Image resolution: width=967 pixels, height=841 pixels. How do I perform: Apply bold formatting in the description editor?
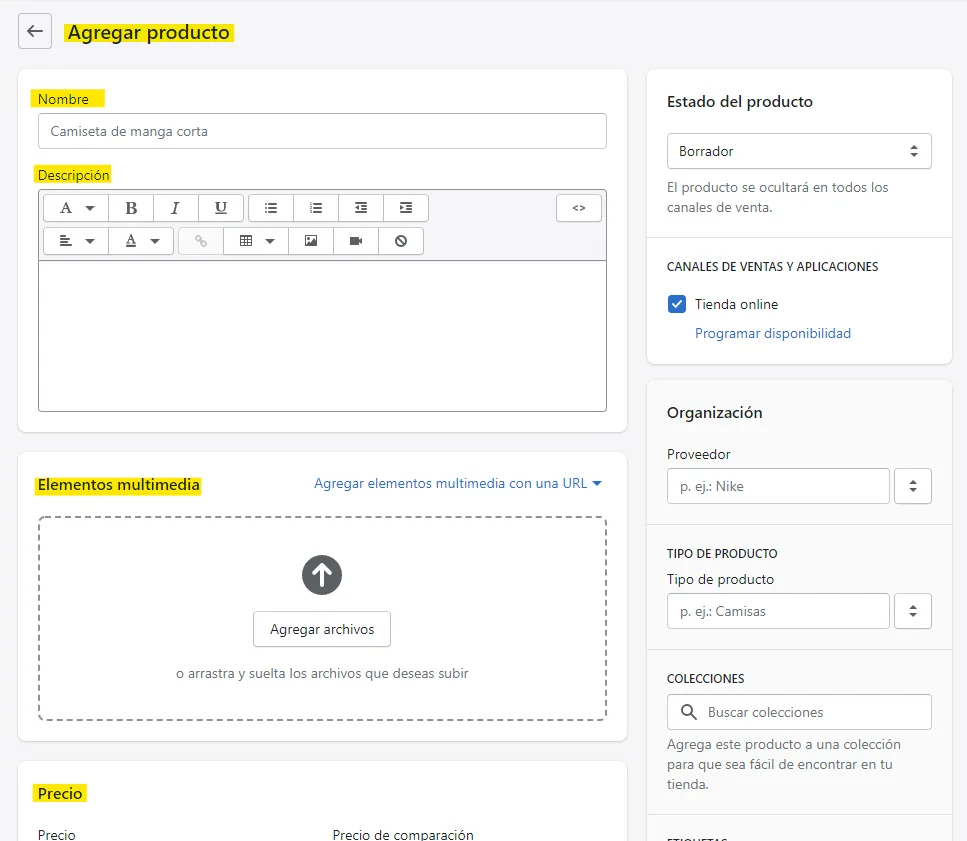tap(131, 207)
